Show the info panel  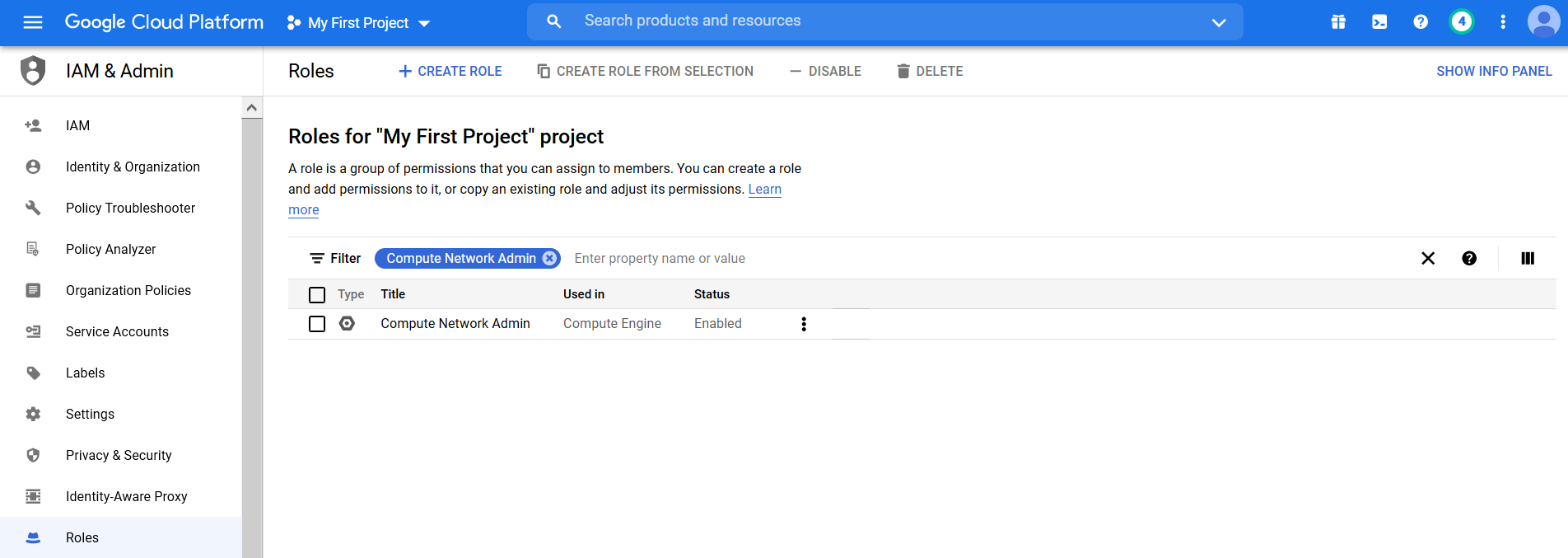1494,72
